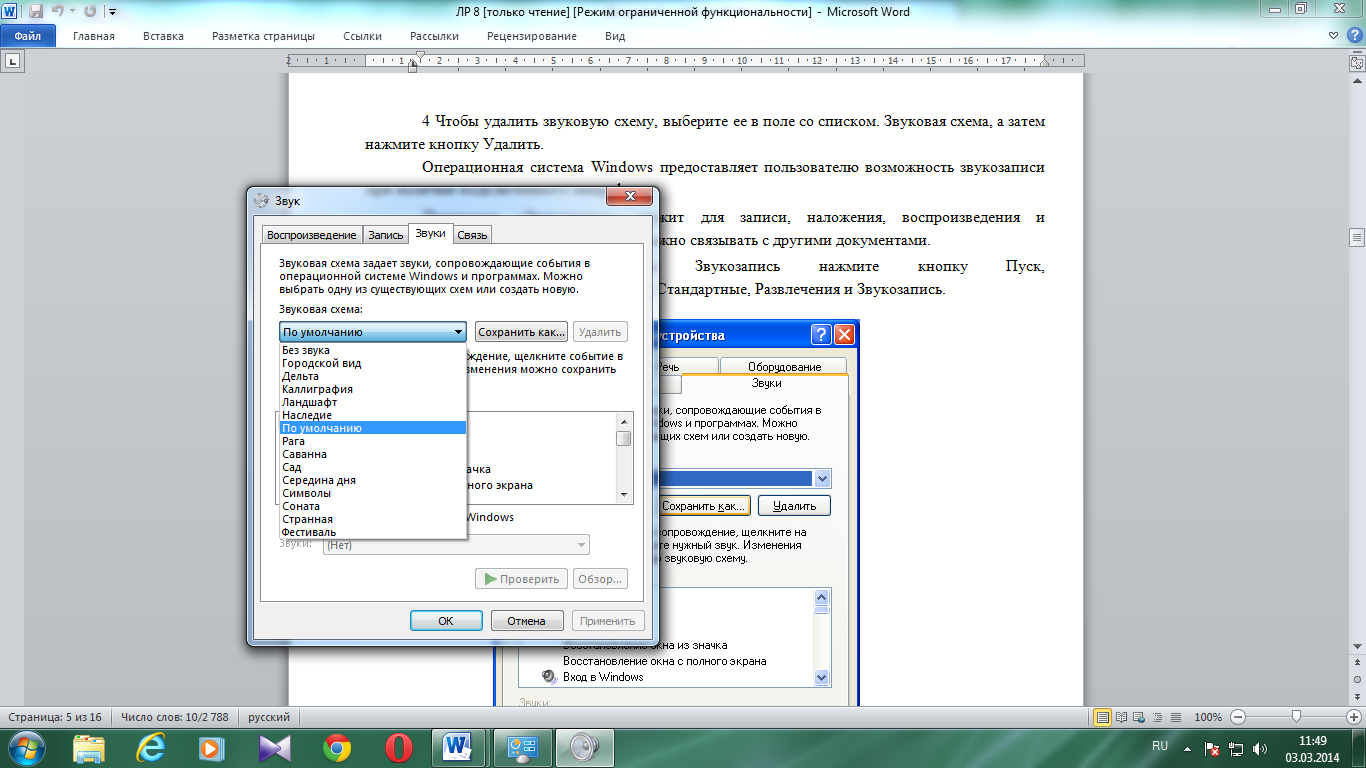Click Отмена in the Sound dialog

click(x=527, y=621)
